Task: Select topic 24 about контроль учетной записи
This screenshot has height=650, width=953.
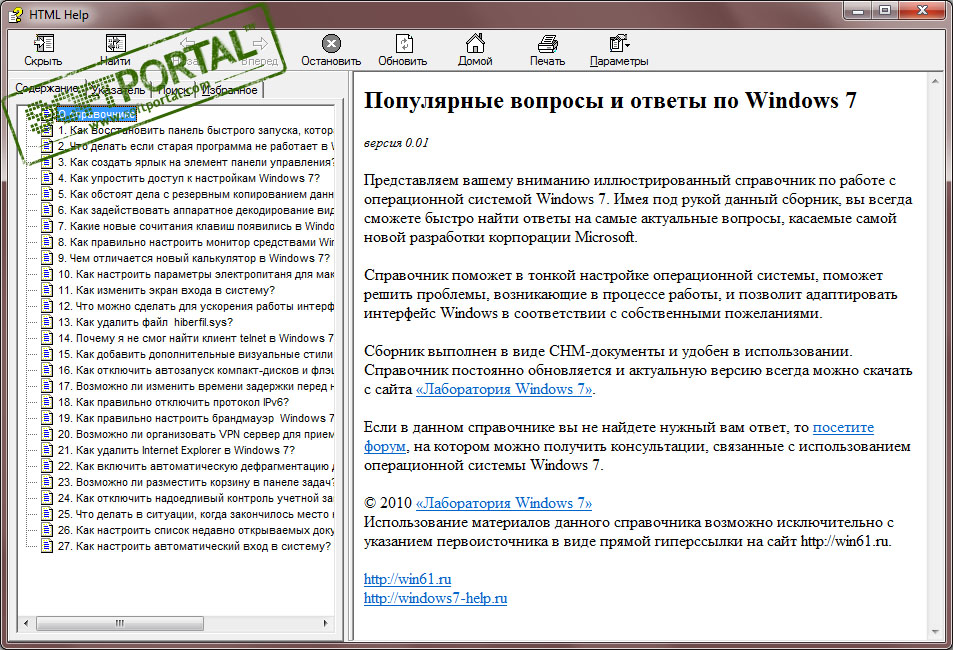Action: coord(196,498)
